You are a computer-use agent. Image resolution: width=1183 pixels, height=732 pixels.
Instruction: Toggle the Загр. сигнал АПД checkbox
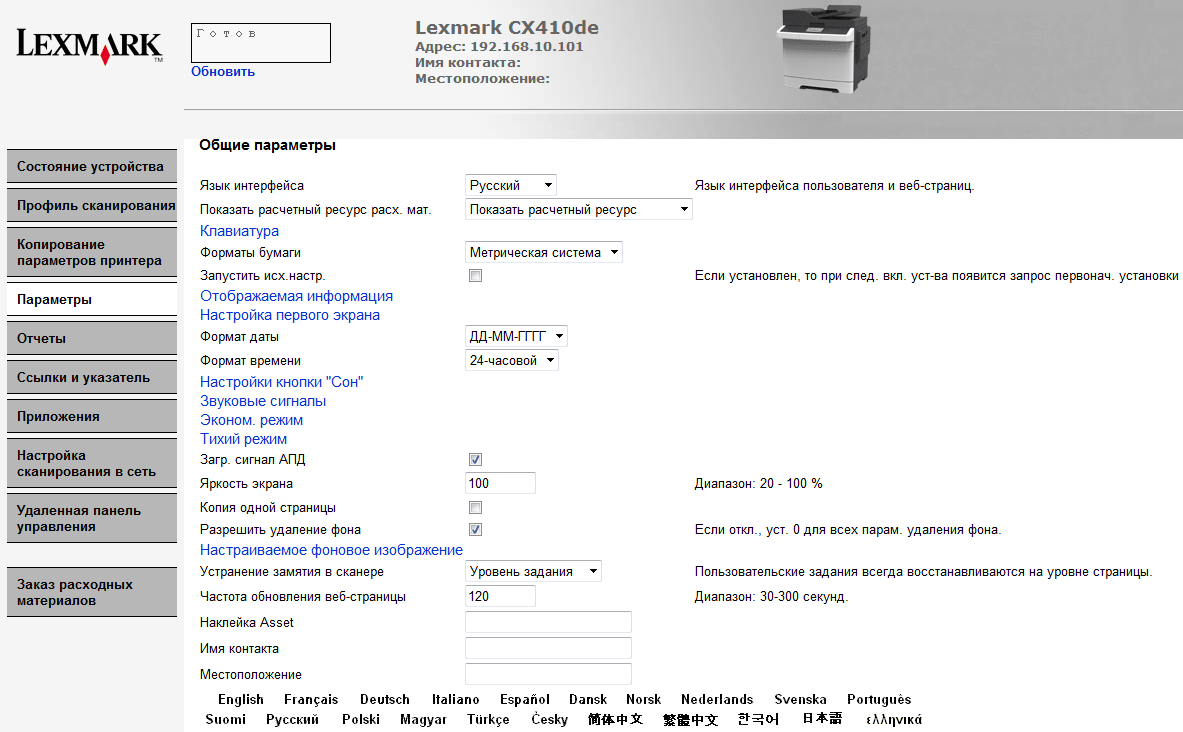pos(475,460)
